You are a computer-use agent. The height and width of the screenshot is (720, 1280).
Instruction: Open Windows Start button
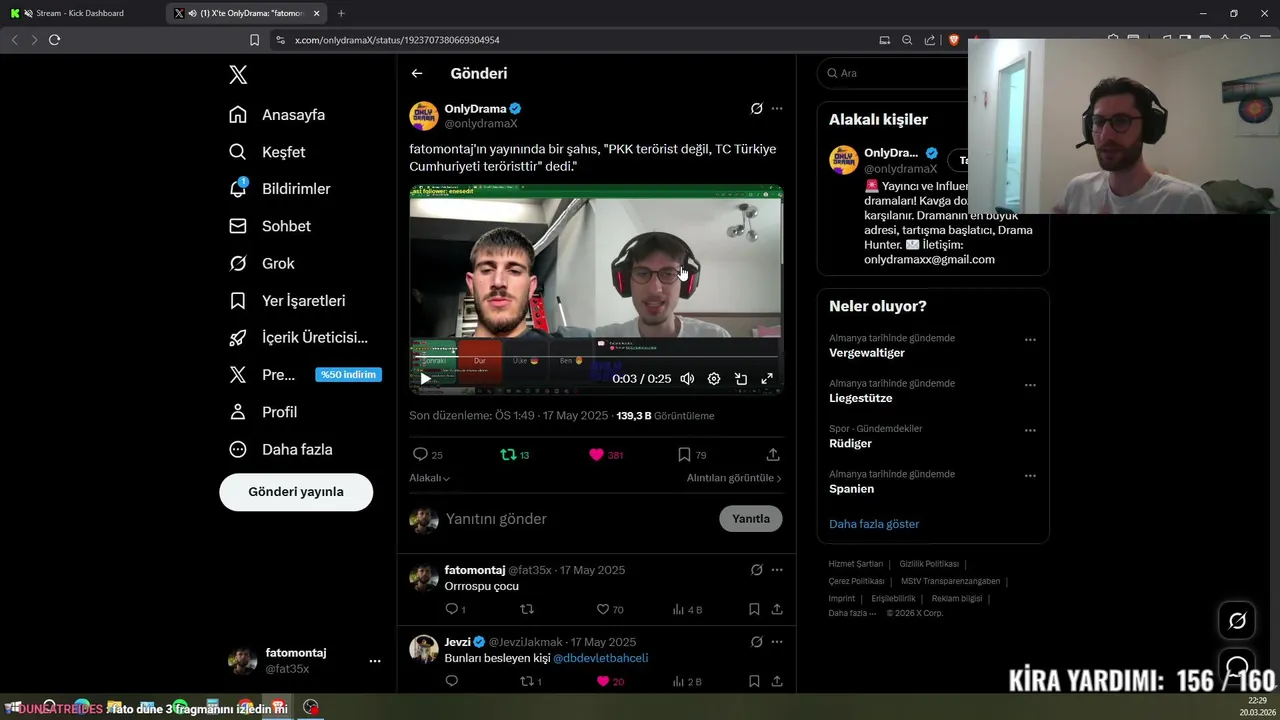coord(13,707)
